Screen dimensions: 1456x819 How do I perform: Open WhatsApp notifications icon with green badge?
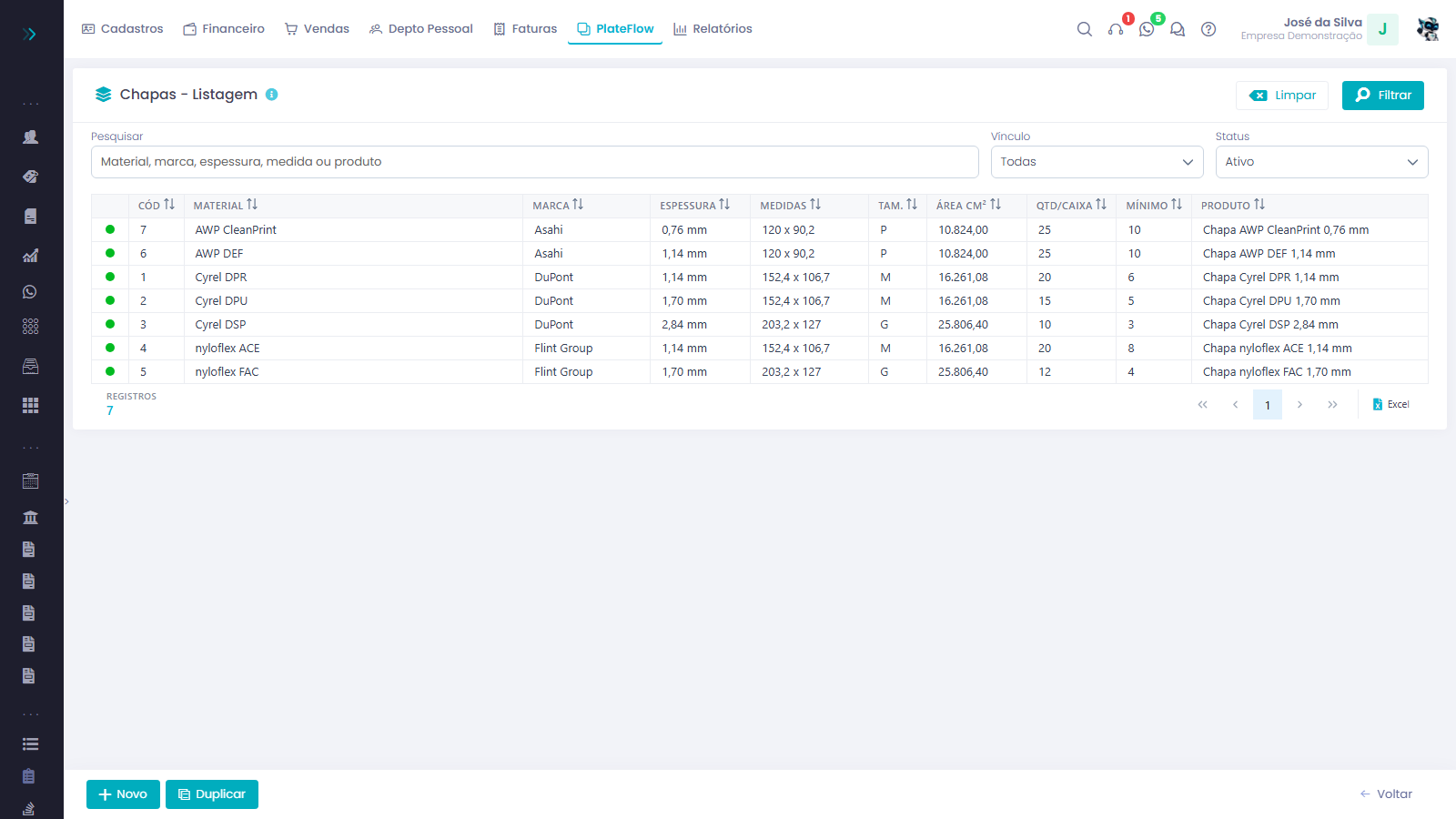click(1147, 29)
